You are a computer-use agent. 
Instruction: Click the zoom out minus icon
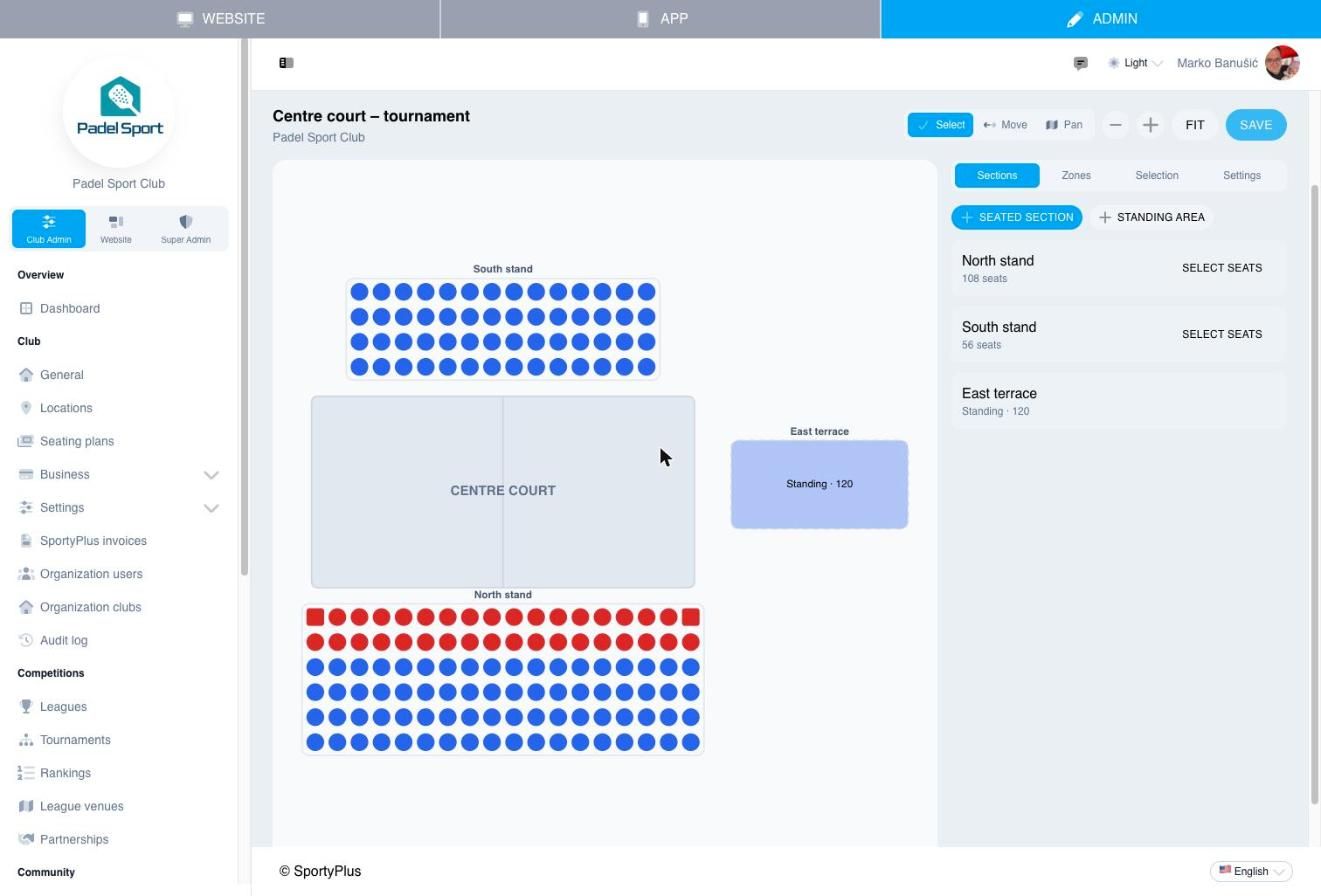(x=1115, y=125)
